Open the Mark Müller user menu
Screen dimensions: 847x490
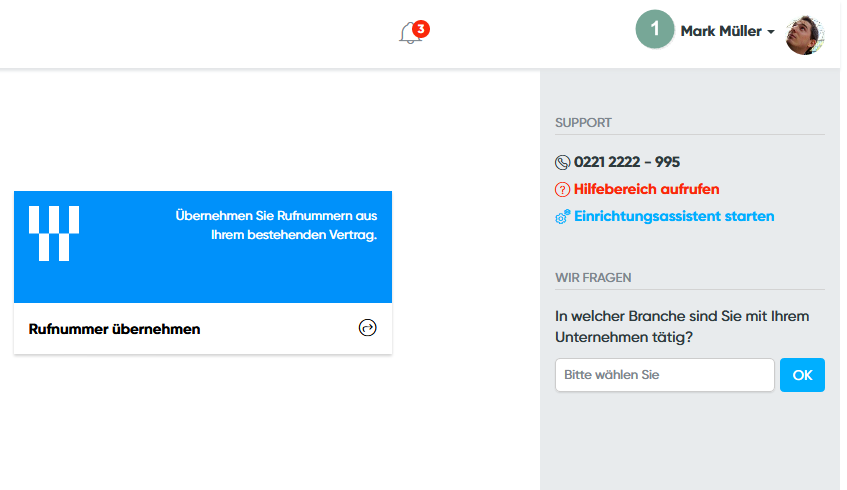click(722, 31)
